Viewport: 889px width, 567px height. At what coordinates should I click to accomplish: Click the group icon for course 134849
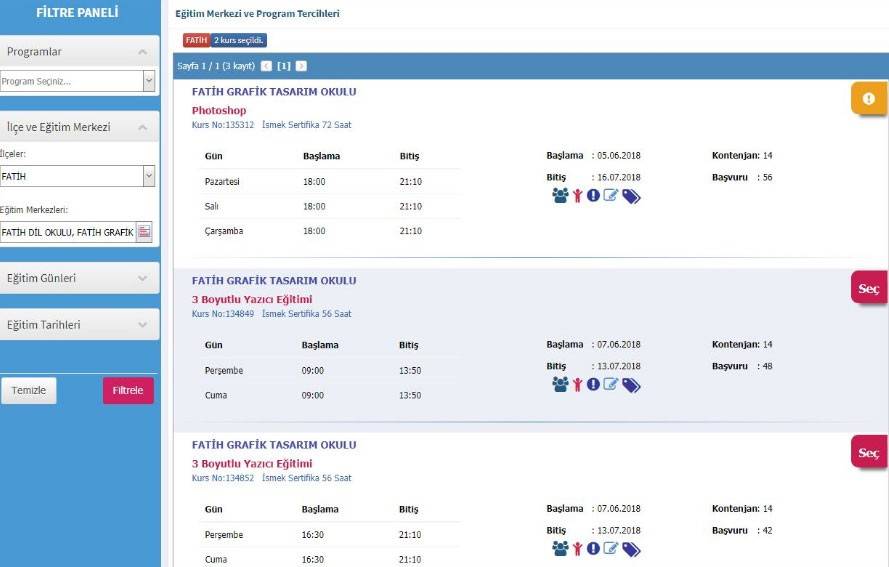(560, 384)
